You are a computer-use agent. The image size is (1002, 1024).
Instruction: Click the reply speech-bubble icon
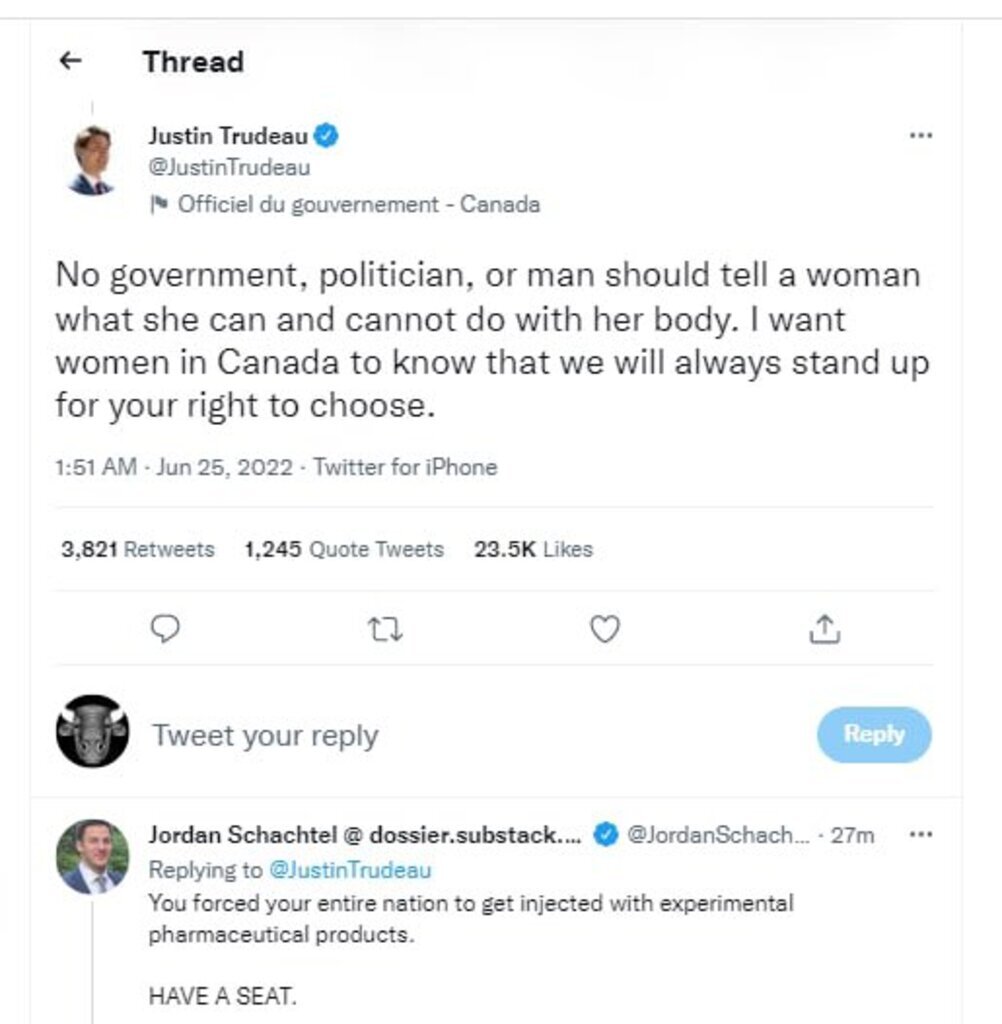167,628
